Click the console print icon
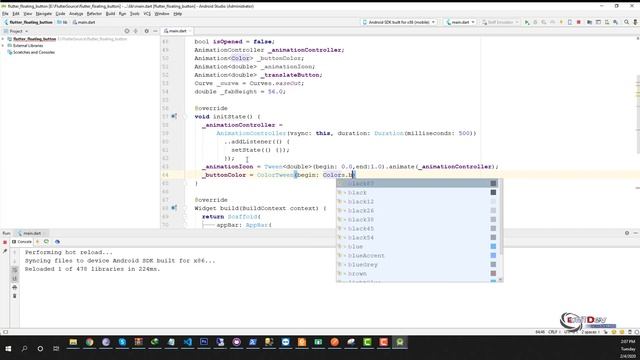 click(15, 287)
